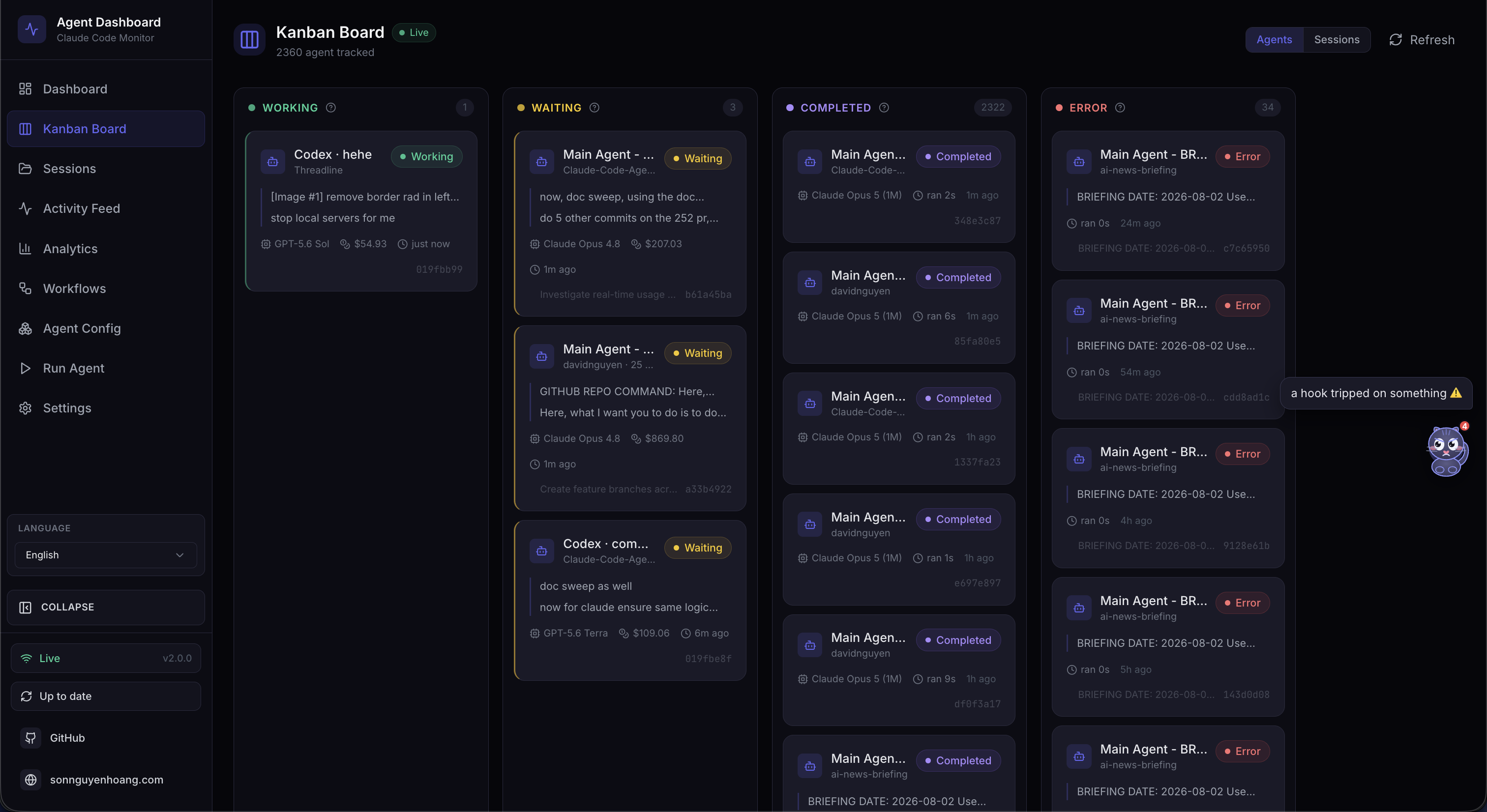
Task: Click the robot icon on Codex hehe card
Action: [272, 162]
